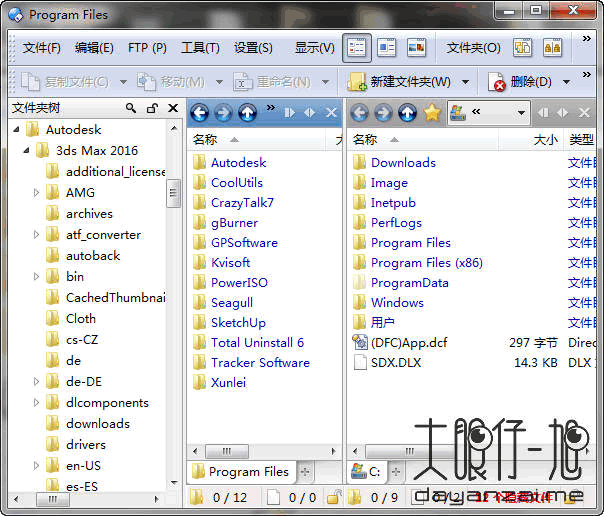The image size is (604, 516).
Task: Switch to the tiles view mode icon
Action: coord(386,48)
